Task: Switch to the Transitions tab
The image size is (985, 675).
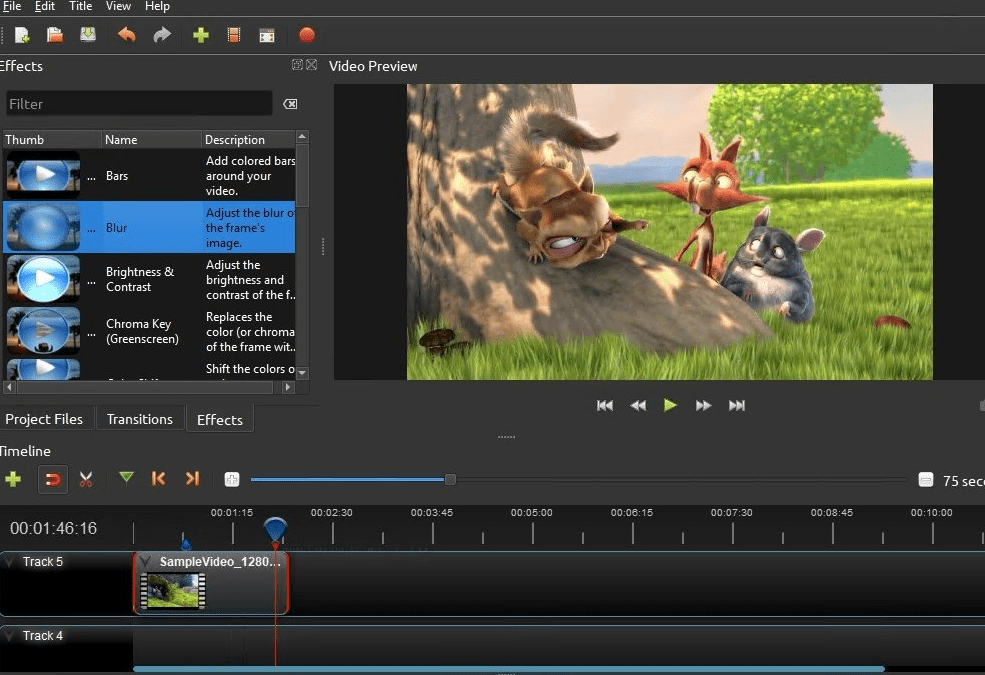Action: click(x=140, y=419)
